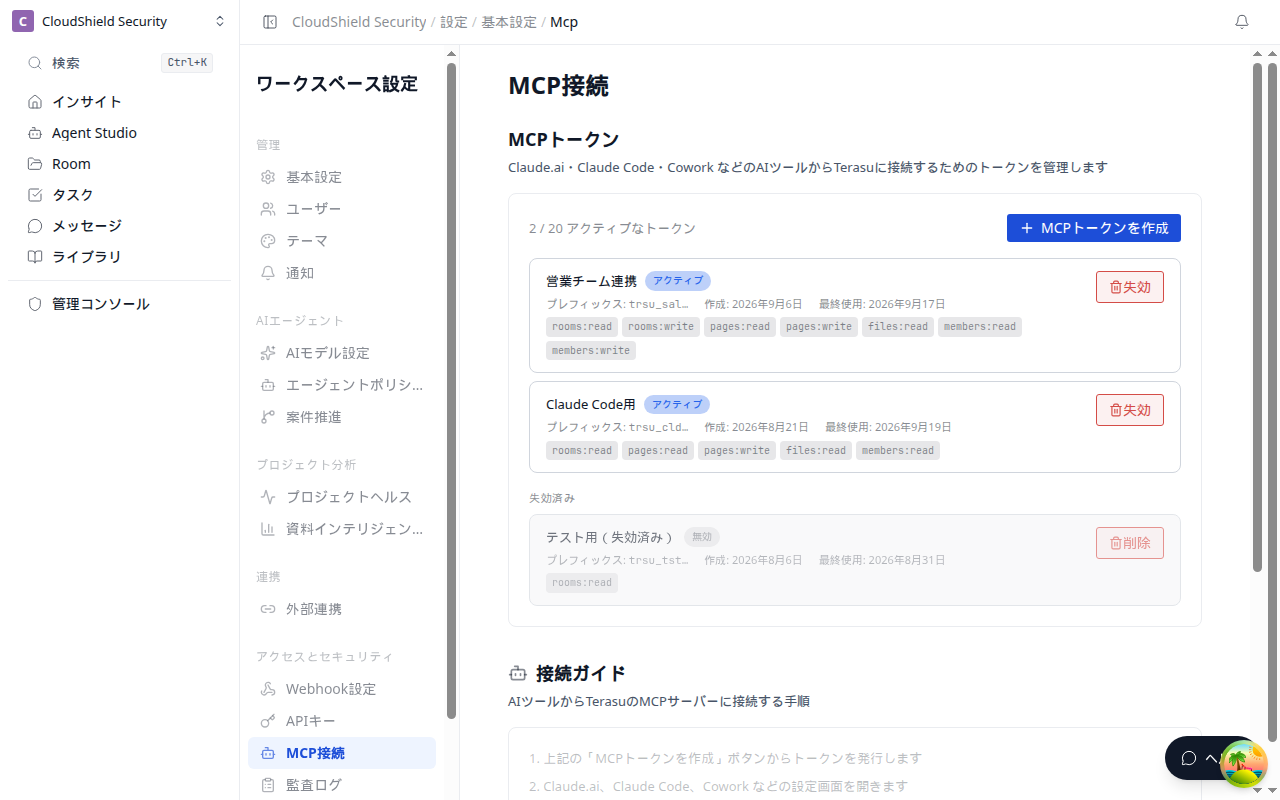1280x800 pixels.
Task: Open 資料インテリジェンス settings
Action: pyautogui.click(x=342, y=529)
